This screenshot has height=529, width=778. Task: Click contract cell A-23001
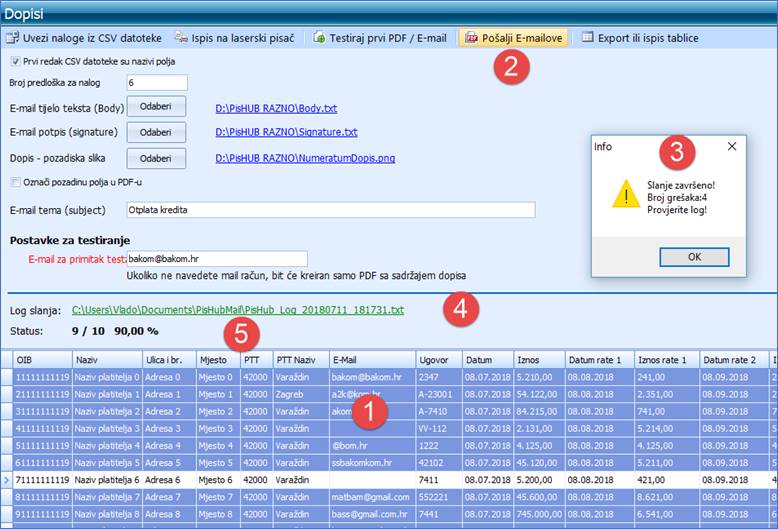tap(439, 395)
